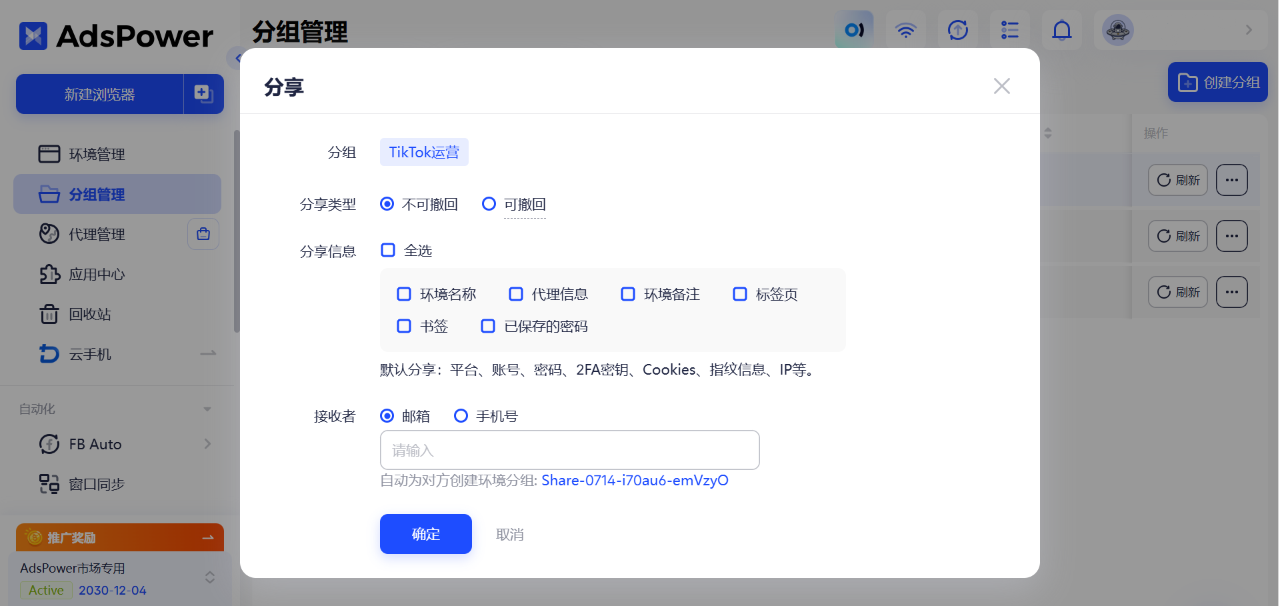The height and width of the screenshot is (606, 1279).
Task: Click the receiver 请输入 input field
Action: (x=570, y=450)
